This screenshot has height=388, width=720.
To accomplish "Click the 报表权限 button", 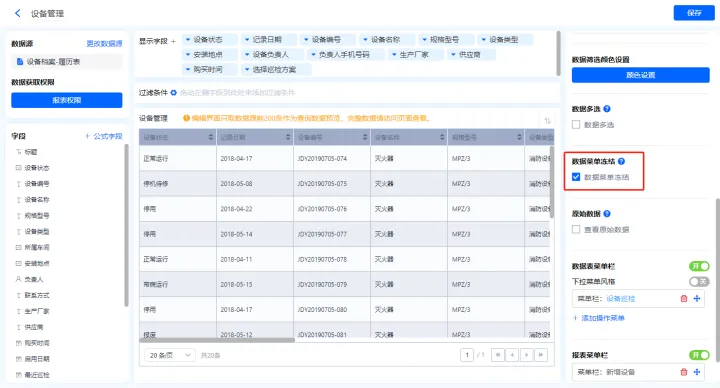I will (67, 100).
